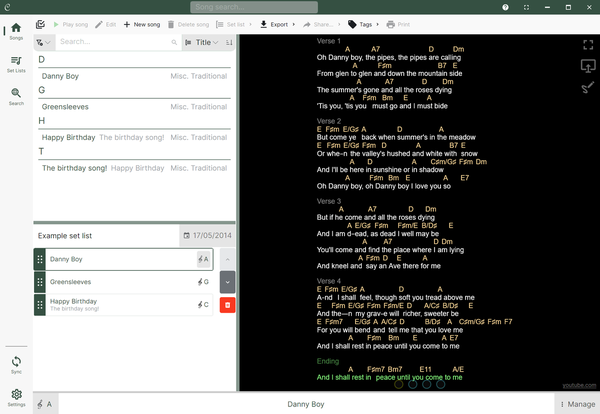Toggle the multi-select checklist icon
The width and height of the screenshot is (600, 414).
(40, 24)
